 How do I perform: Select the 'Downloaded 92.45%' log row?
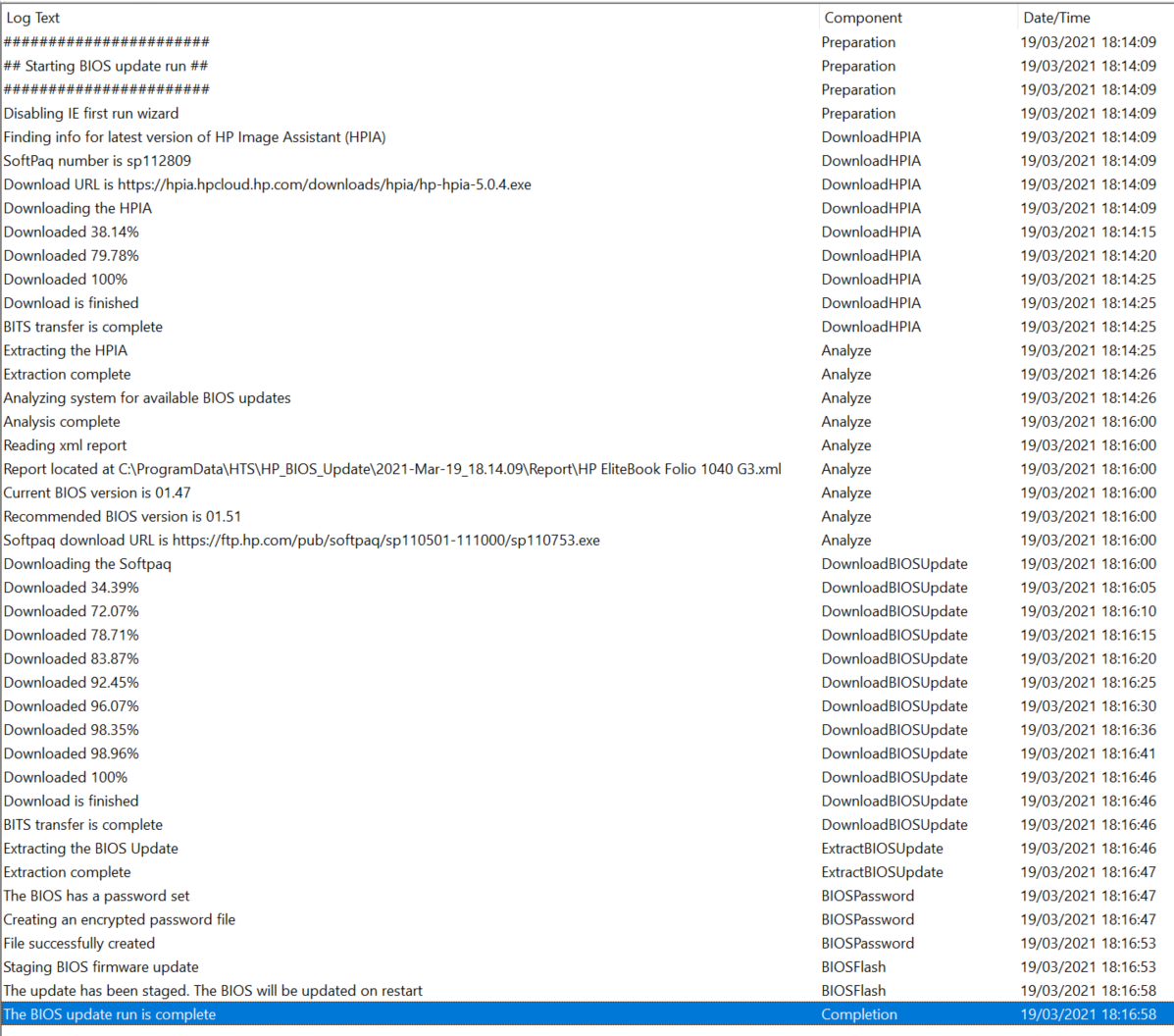coord(72,682)
